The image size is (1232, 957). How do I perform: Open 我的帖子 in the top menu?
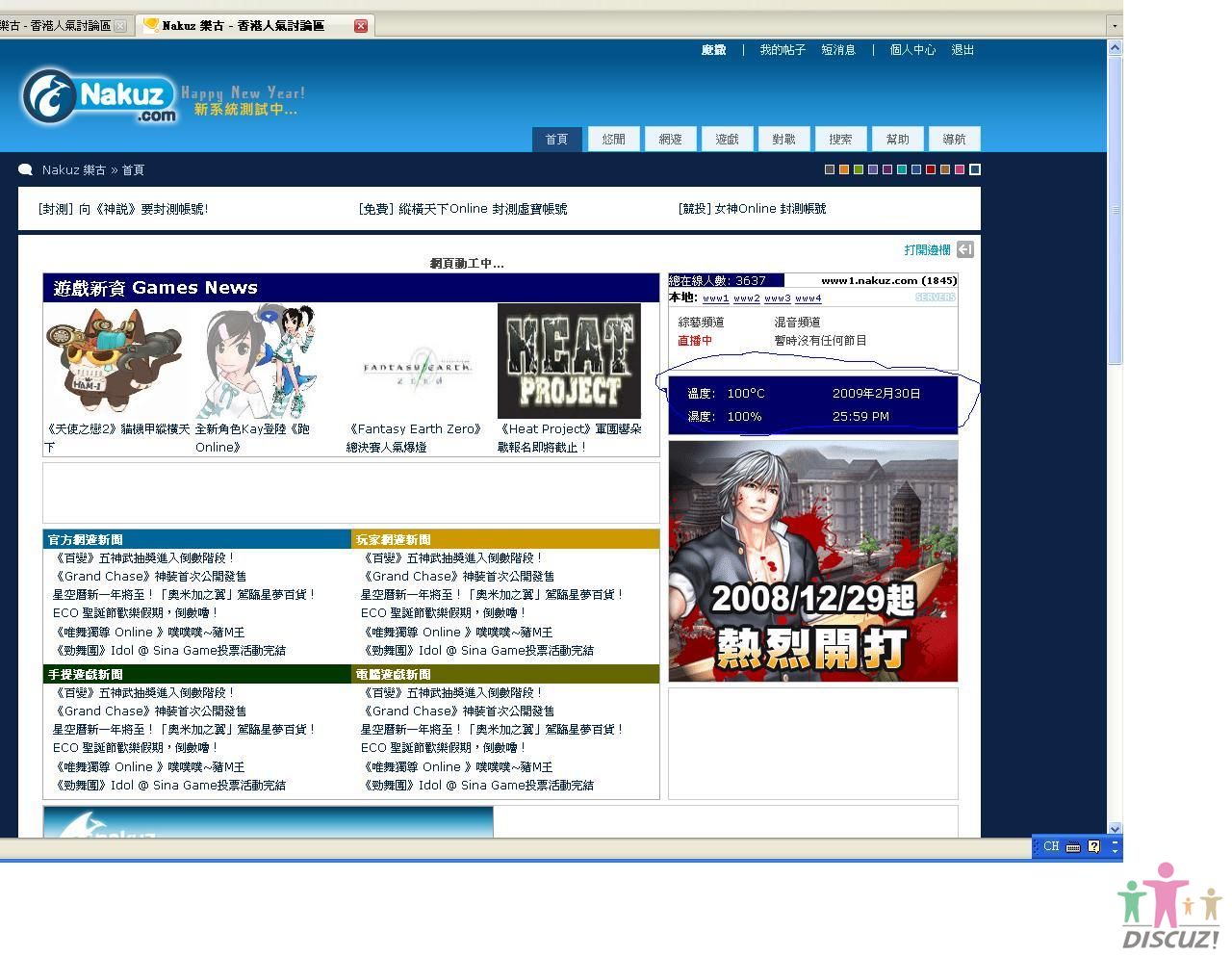[x=783, y=50]
